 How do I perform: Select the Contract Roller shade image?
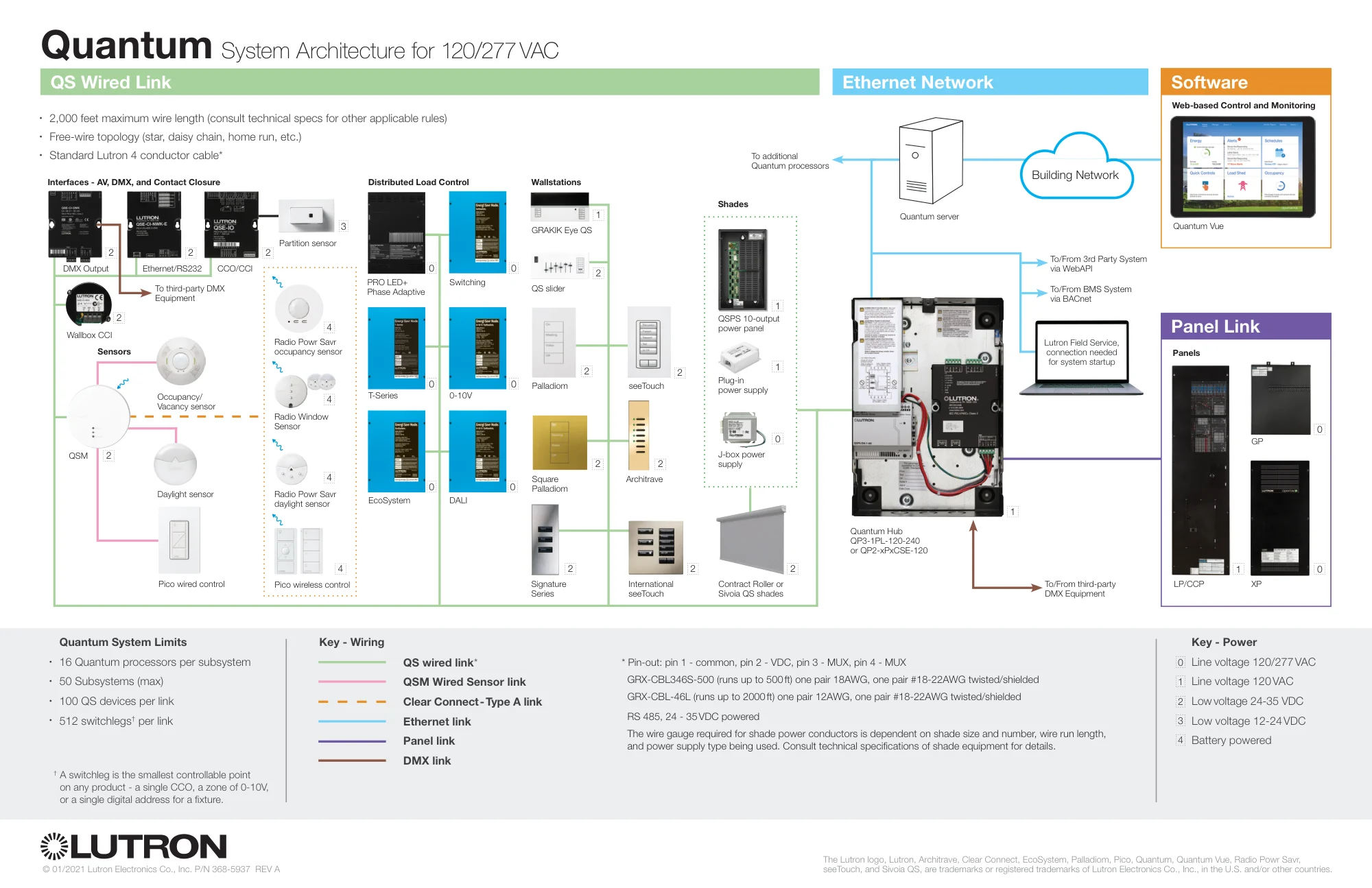click(x=751, y=540)
